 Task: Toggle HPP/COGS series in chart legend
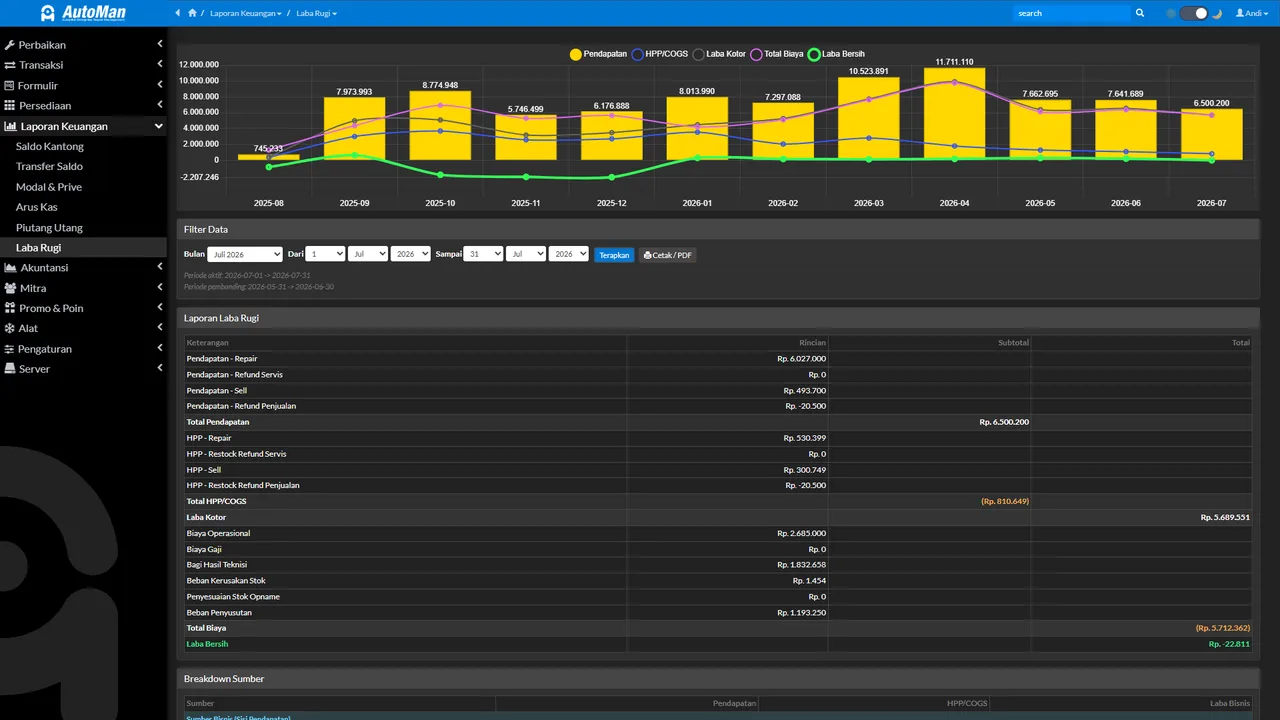pos(660,54)
